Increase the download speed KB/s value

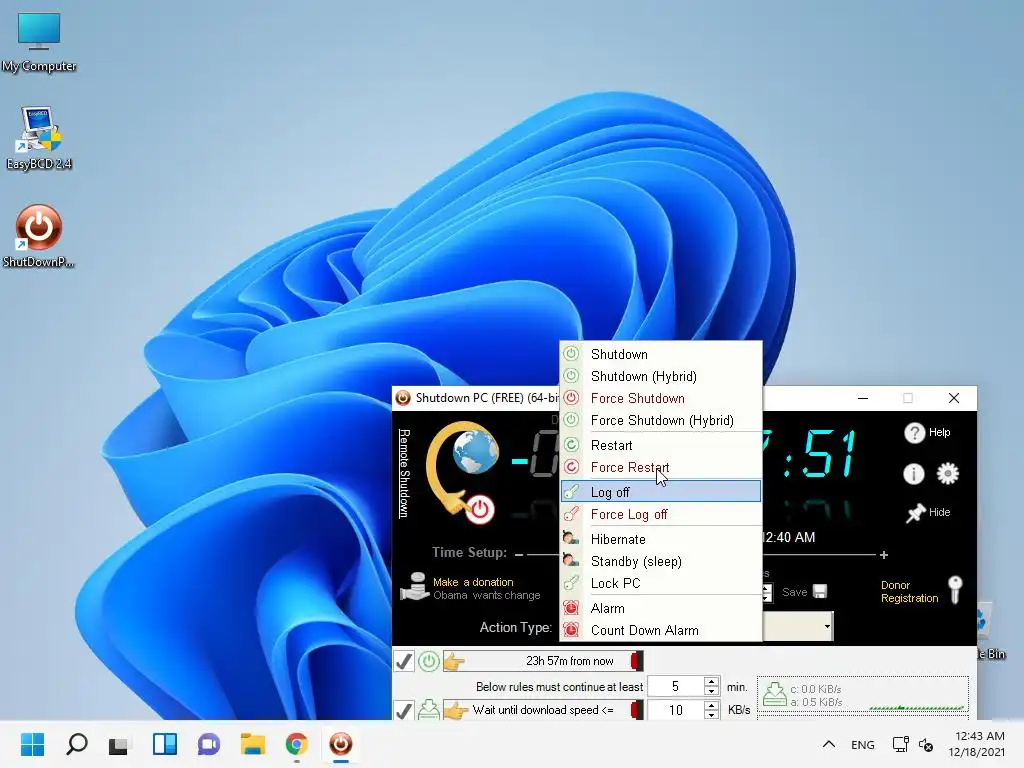tap(711, 705)
